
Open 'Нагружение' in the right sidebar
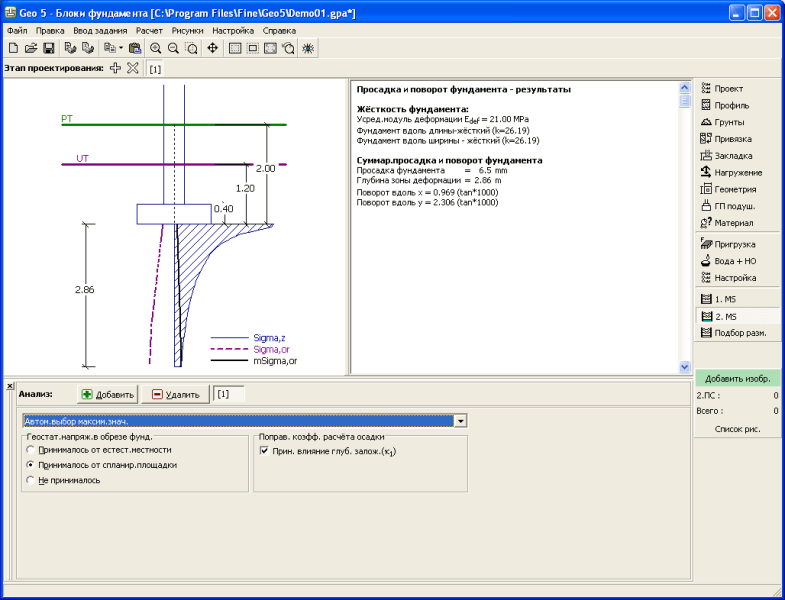pos(734,172)
